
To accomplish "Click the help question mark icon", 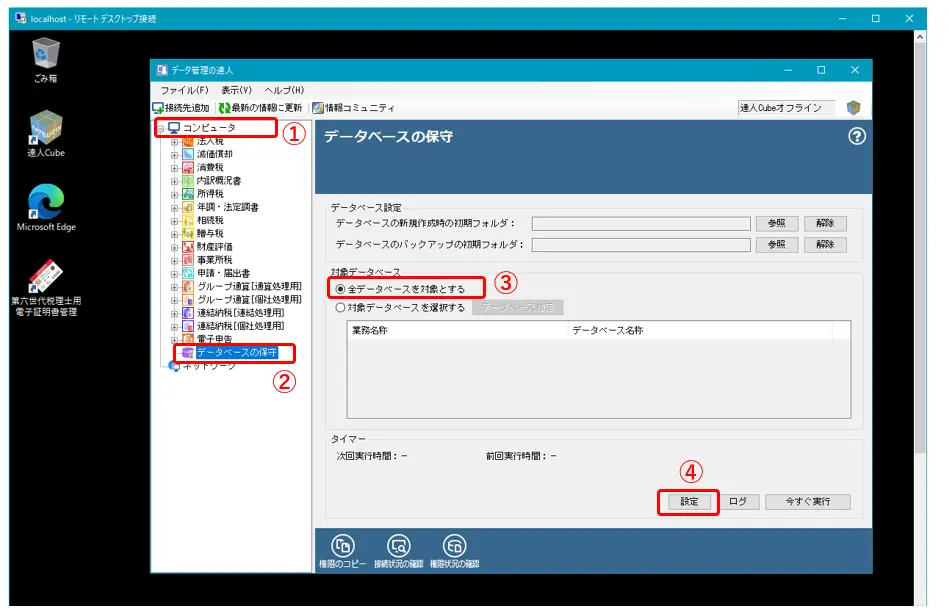I will pyautogui.click(x=856, y=138).
